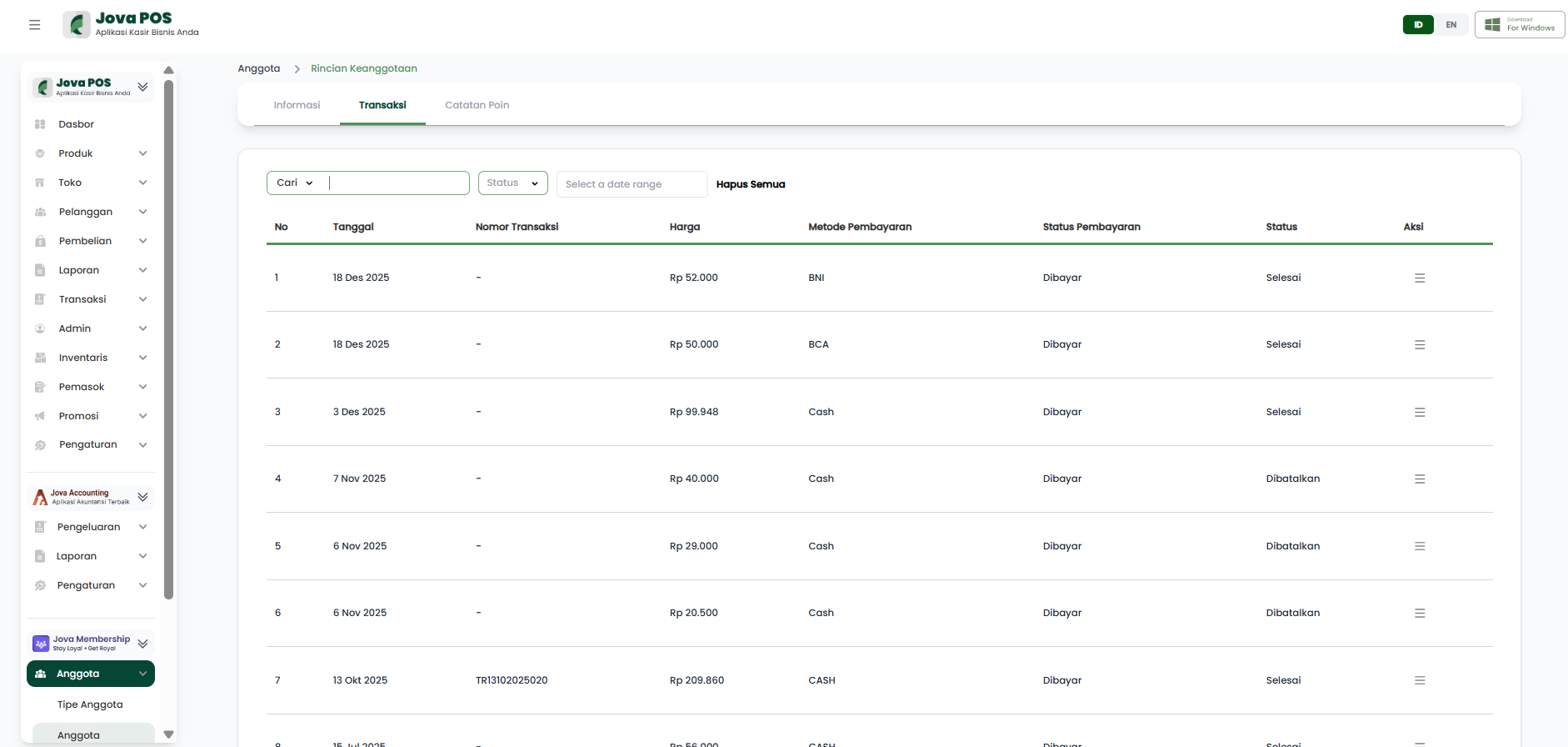This screenshot has height=747, width=1568.
Task: Expand the Inventaris sidebar menu
Action: click(x=92, y=358)
